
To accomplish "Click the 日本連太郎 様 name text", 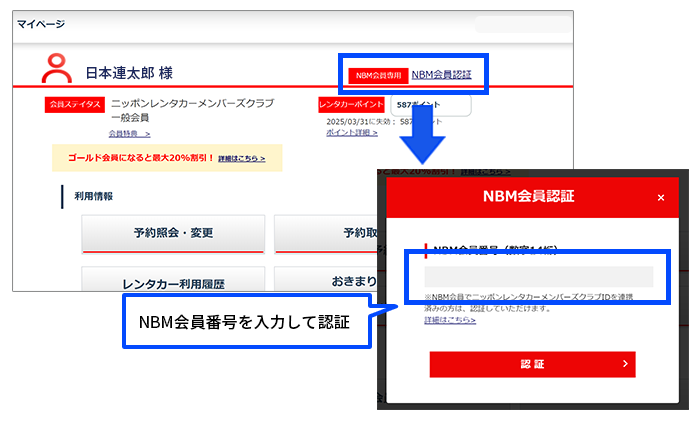I will (x=129, y=73).
